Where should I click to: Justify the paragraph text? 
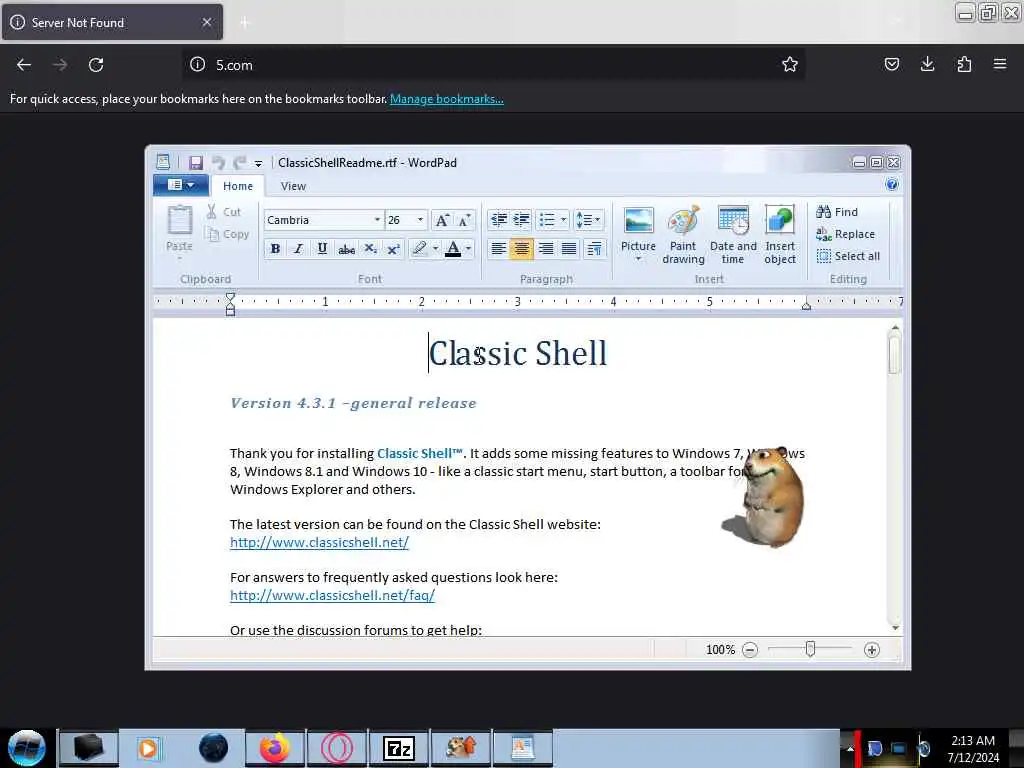click(569, 249)
